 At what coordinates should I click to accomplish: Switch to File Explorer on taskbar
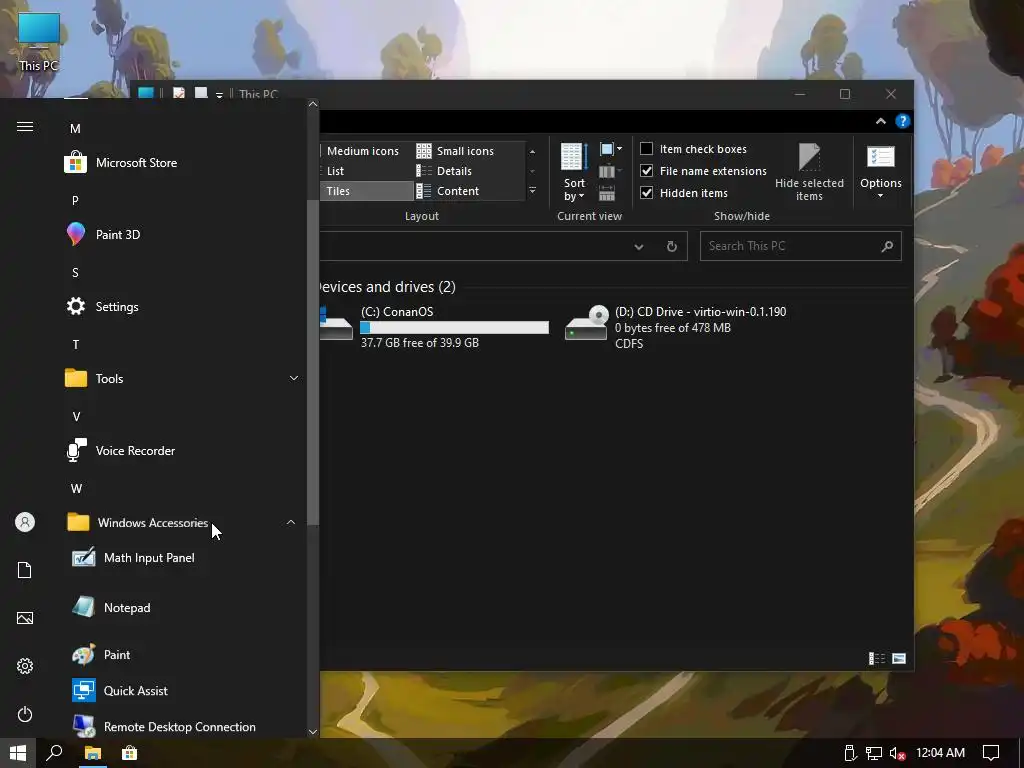click(x=93, y=753)
